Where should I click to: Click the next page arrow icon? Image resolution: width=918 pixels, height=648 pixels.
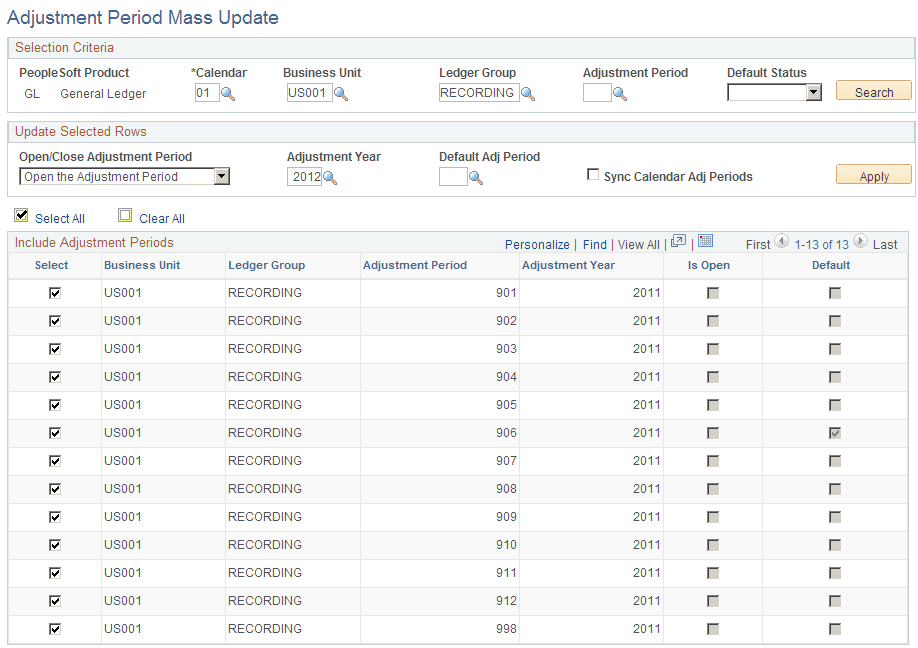(x=861, y=243)
